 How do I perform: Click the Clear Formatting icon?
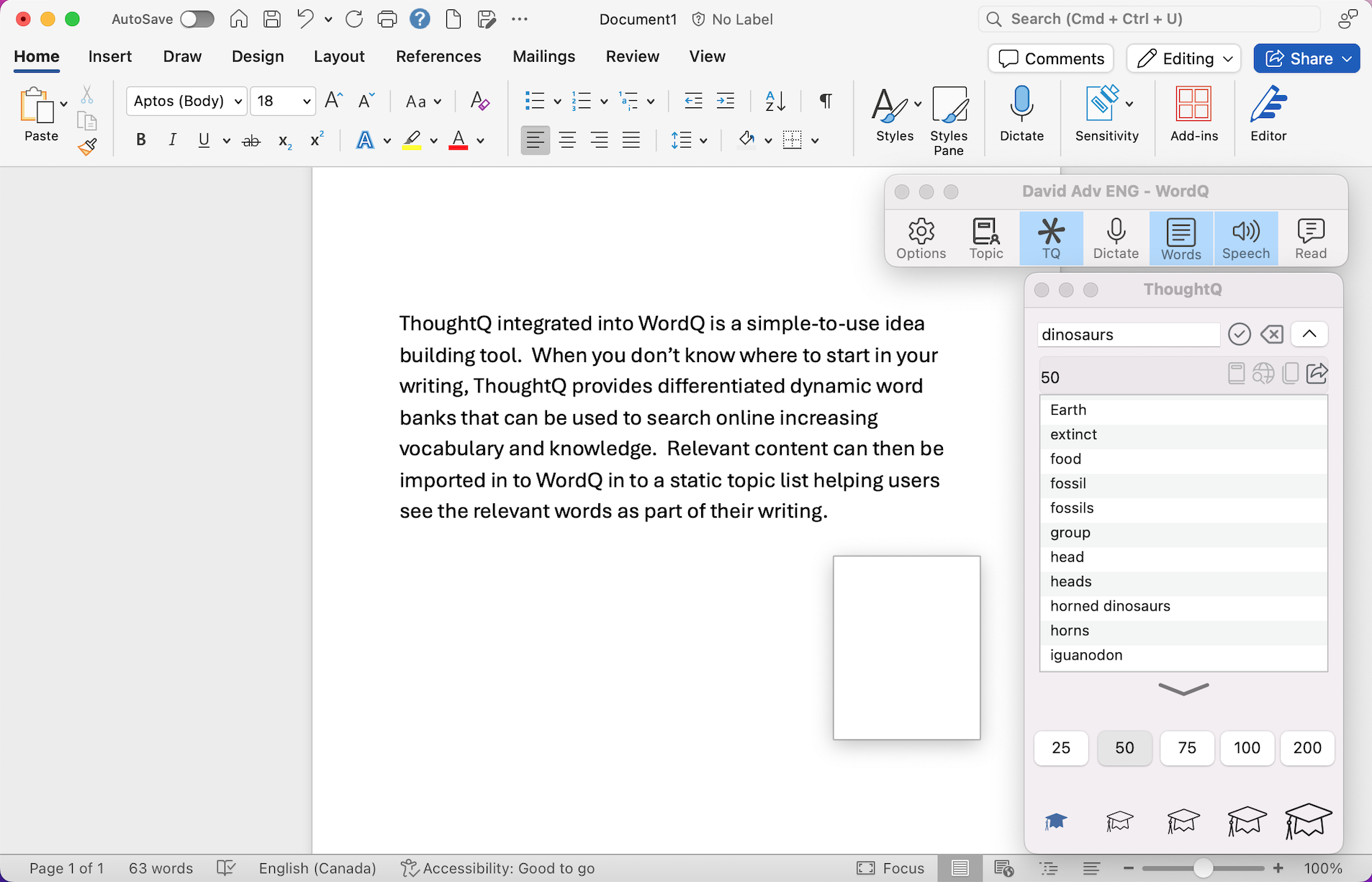click(x=479, y=101)
